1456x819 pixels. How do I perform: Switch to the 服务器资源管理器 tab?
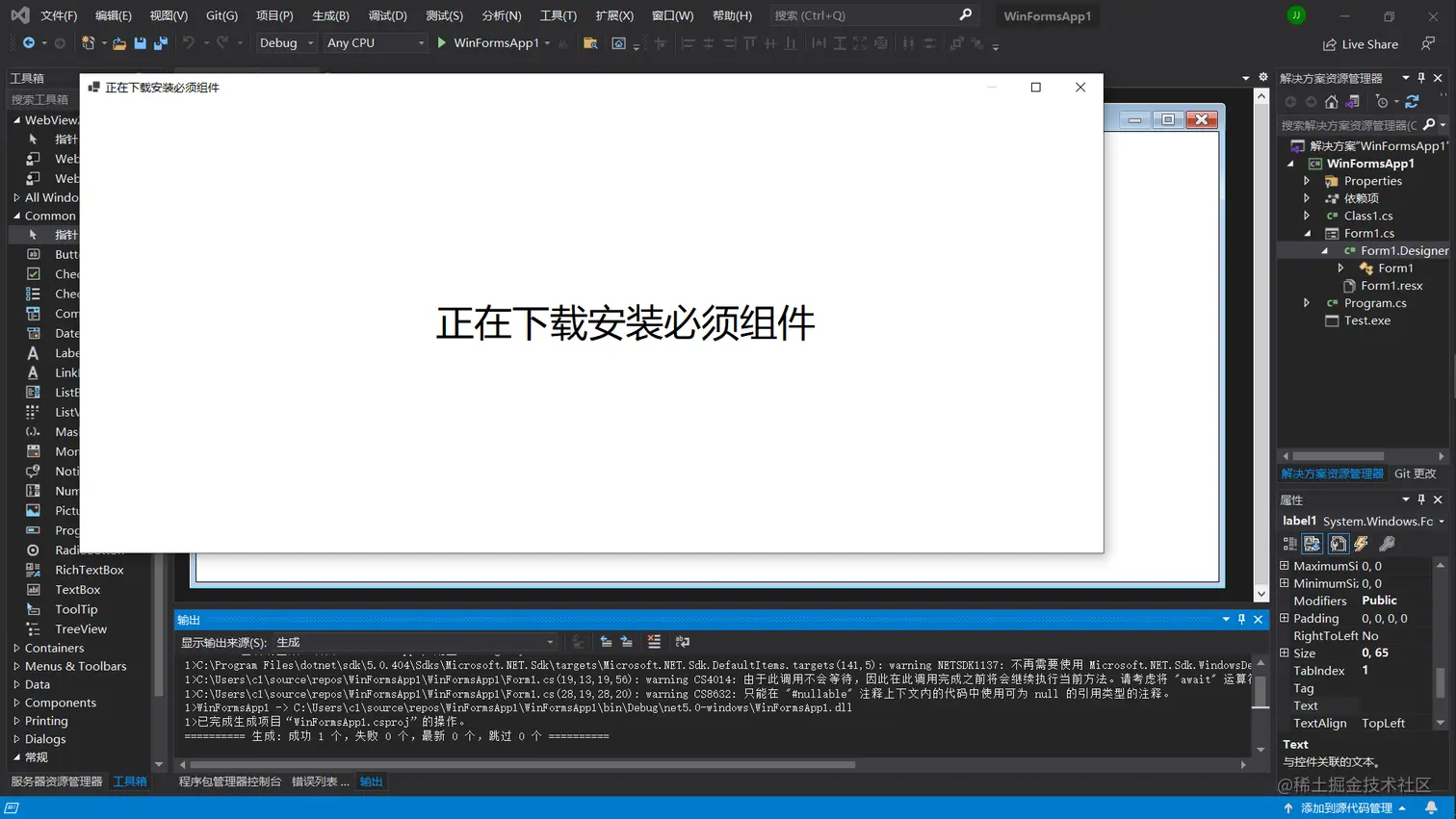pos(57,781)
